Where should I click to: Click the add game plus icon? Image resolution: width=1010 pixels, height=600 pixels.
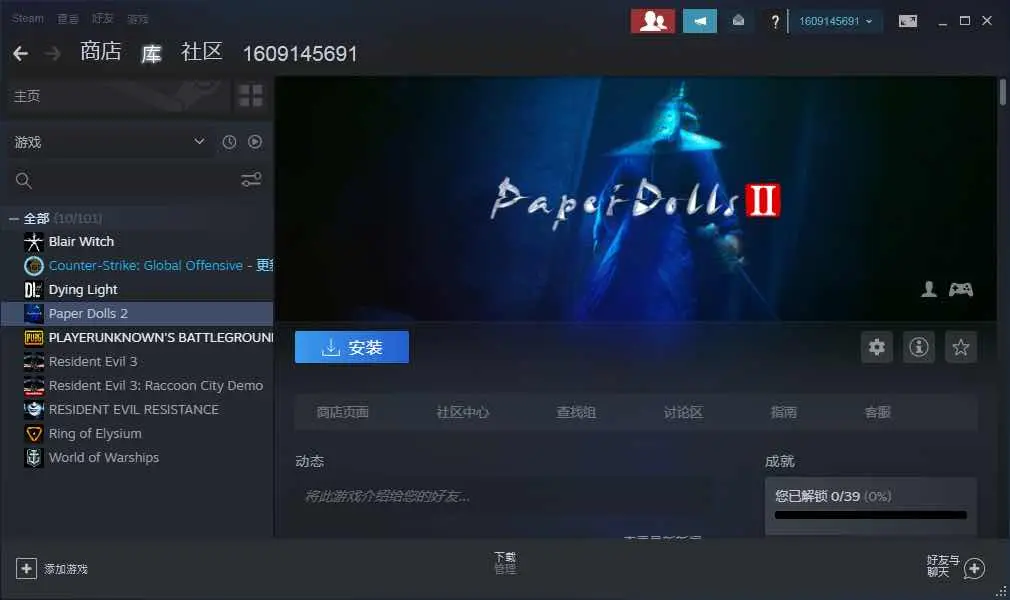click(26, 568)
